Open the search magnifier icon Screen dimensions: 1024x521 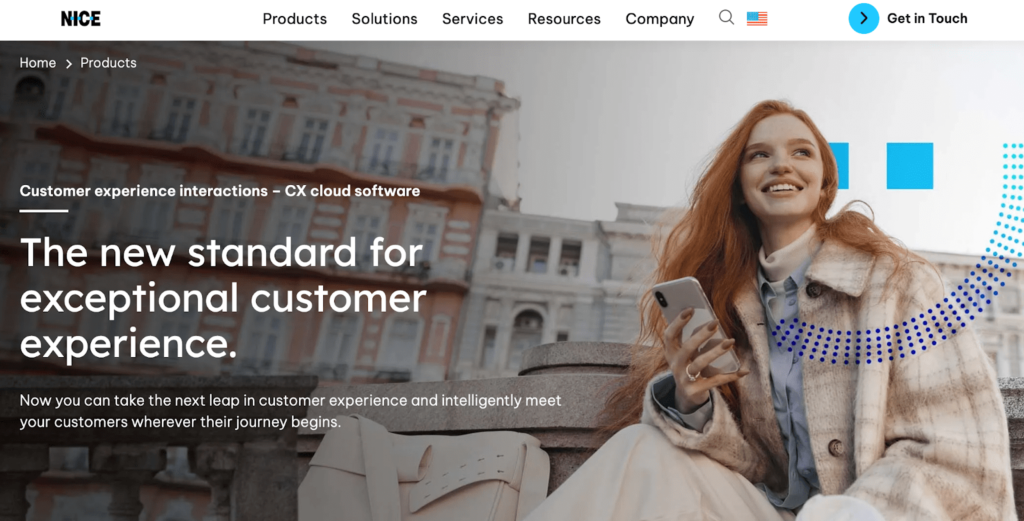pyautogui.click(x=726, y=18)
